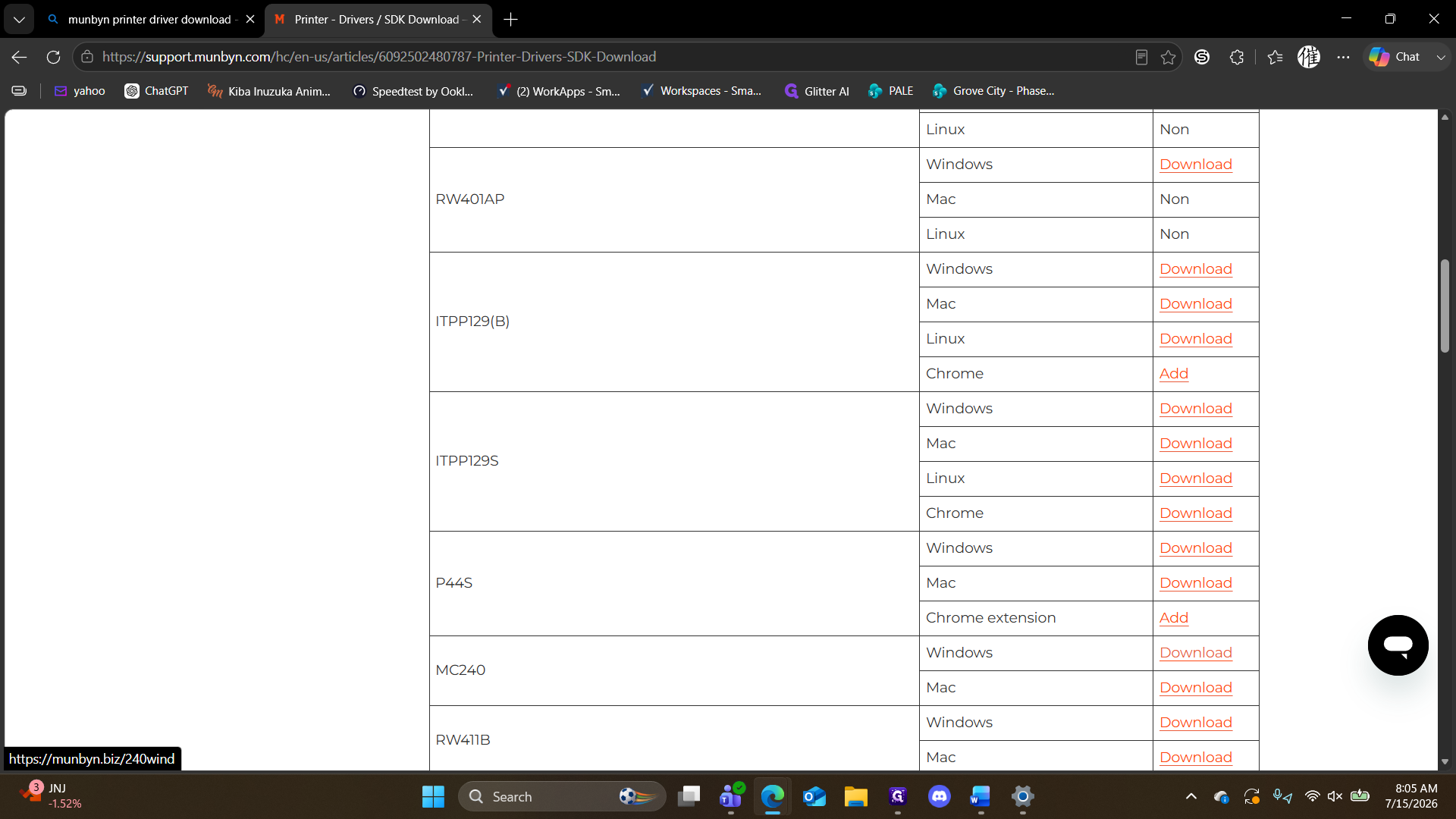The image size is (1456, 819).
Task: Open Settings and more menu
Action: 1343,57
